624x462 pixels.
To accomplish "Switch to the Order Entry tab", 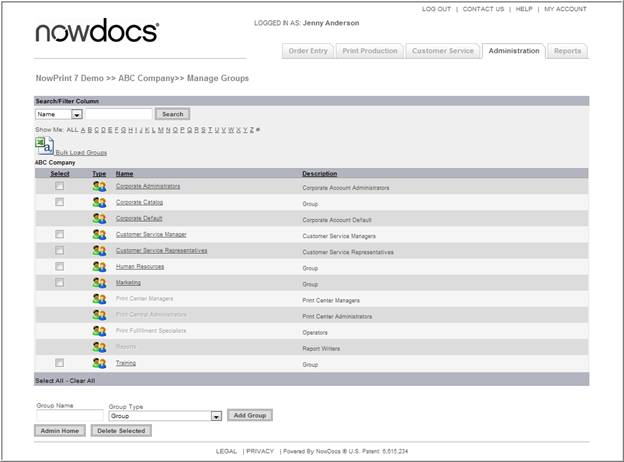I will pos(307,51).
